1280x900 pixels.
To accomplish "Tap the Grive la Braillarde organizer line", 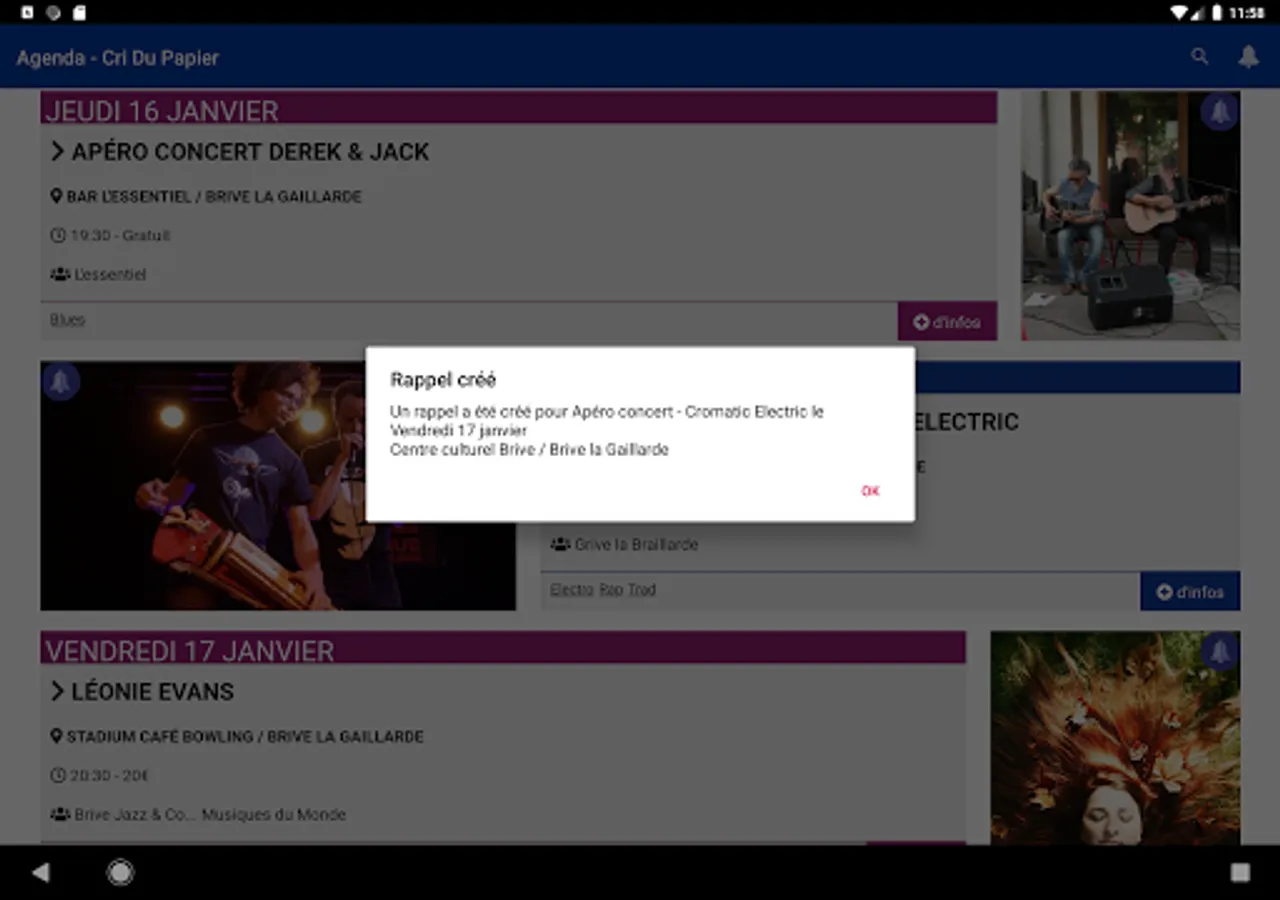I will coord(624,545).
